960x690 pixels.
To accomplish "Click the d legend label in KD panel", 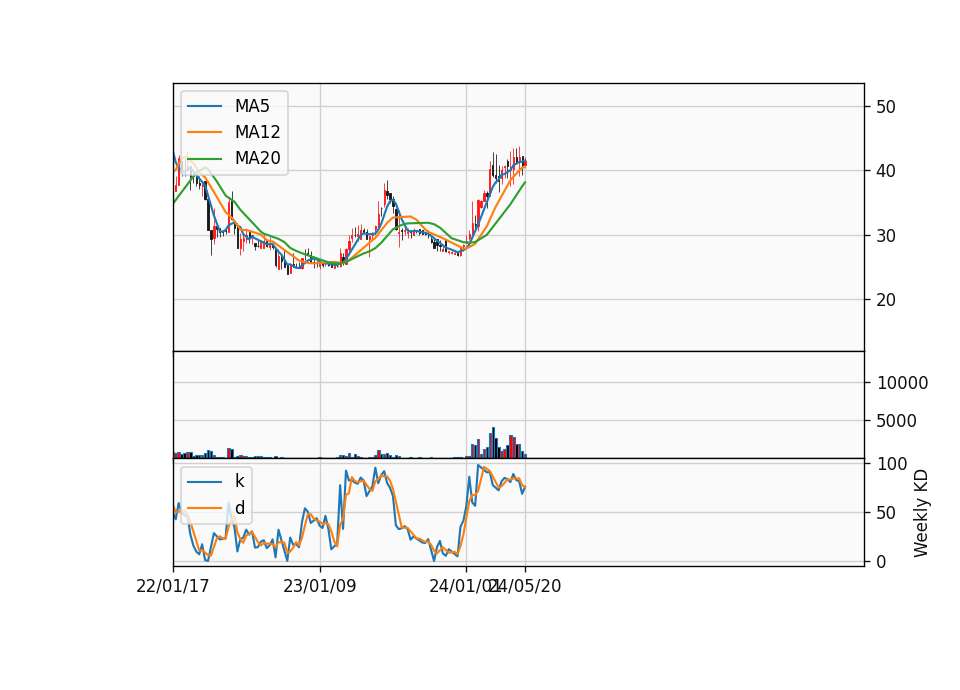I will tap(240, 508).
